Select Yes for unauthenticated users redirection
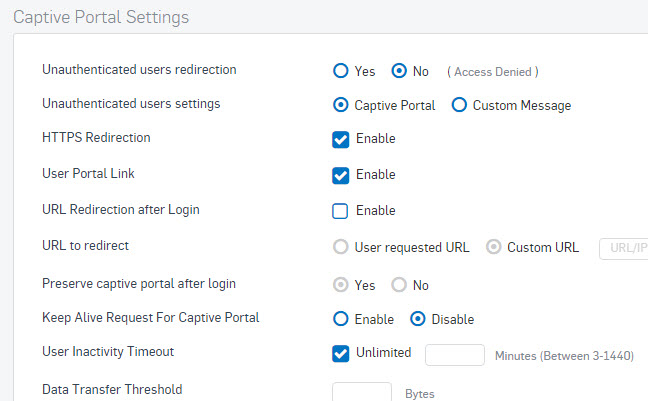The image size is (648, 401). (x=341, y=71)
